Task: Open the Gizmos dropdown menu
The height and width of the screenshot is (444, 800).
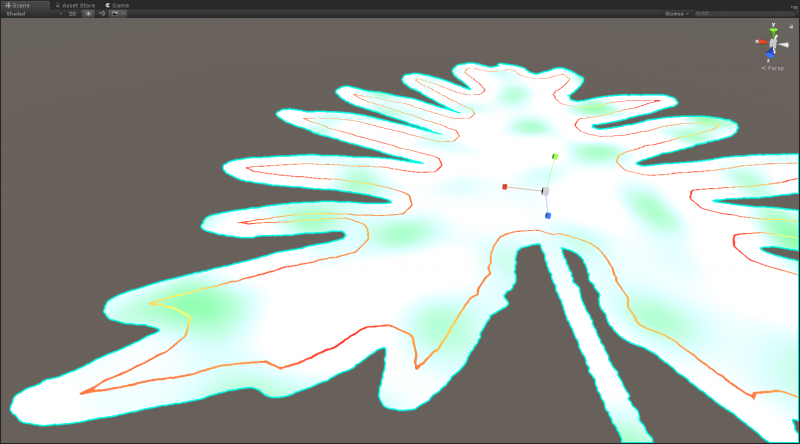Action: point(677,14)
